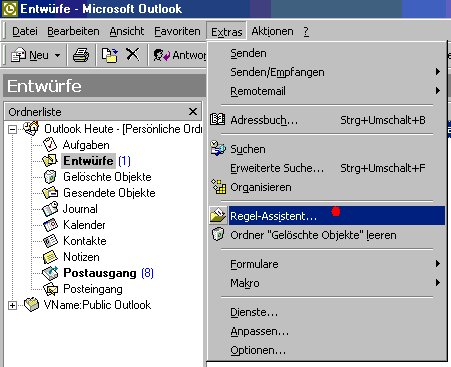
Task: Open Dienste from the Extras menu
Action: click(327, 312)
